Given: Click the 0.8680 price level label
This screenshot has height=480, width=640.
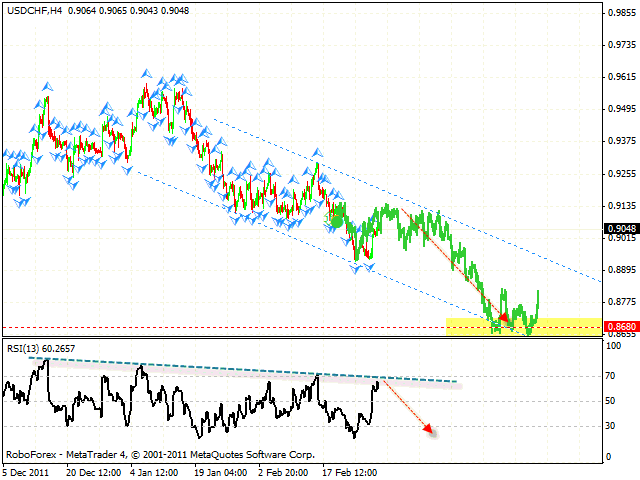Looking at the screenshot, I should pos(621,327).
